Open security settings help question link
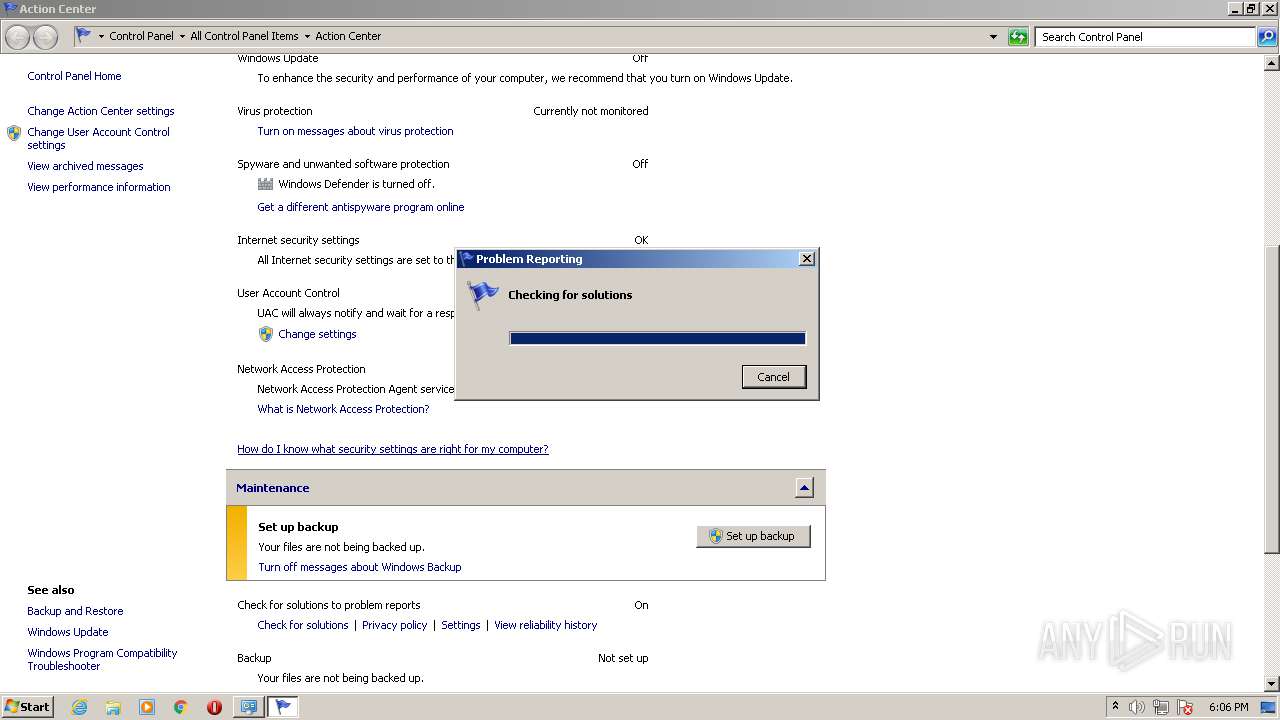Viewport: 1280px width, 720px height. pos(393,449)
